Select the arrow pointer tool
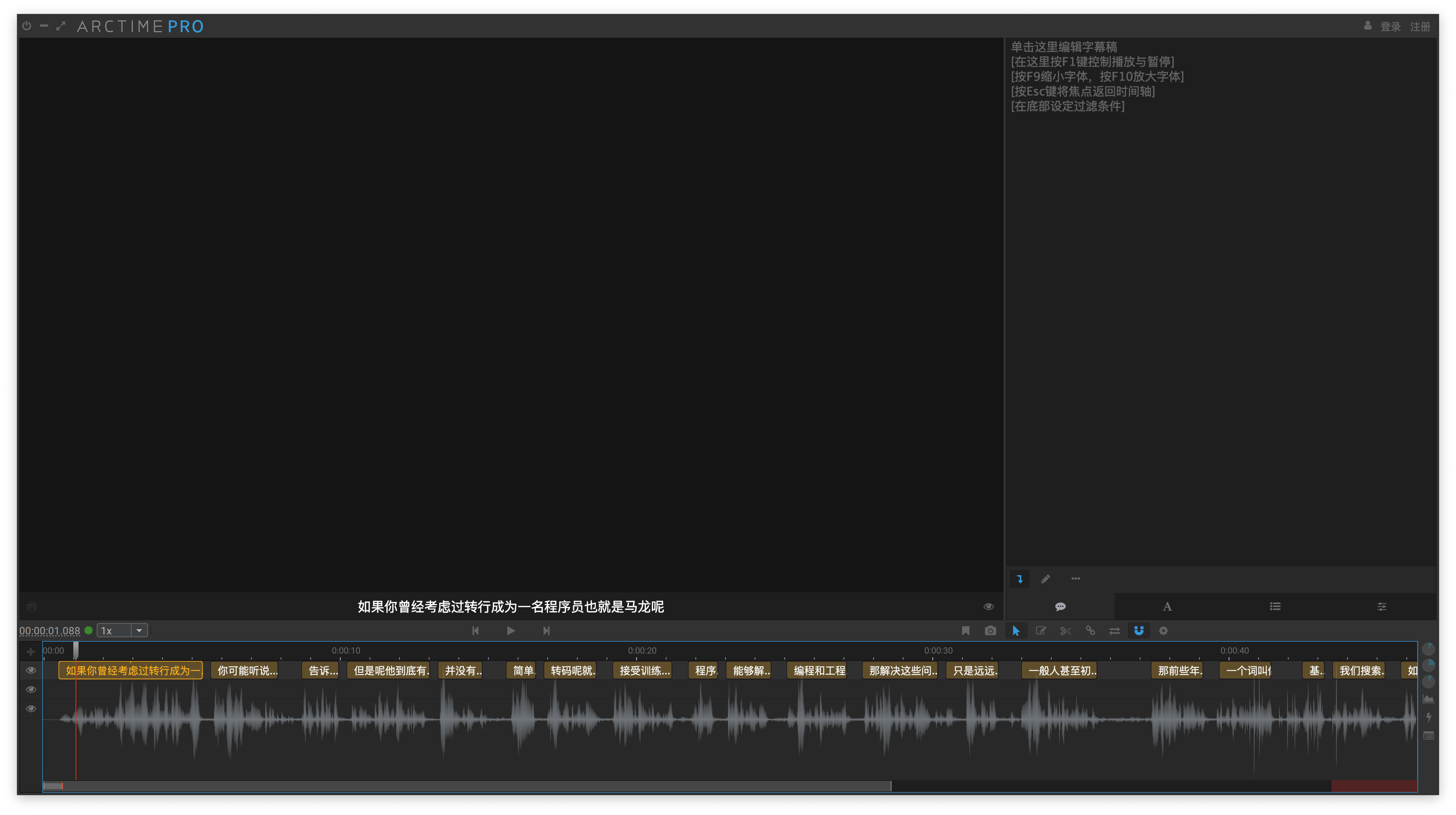 1016,631
